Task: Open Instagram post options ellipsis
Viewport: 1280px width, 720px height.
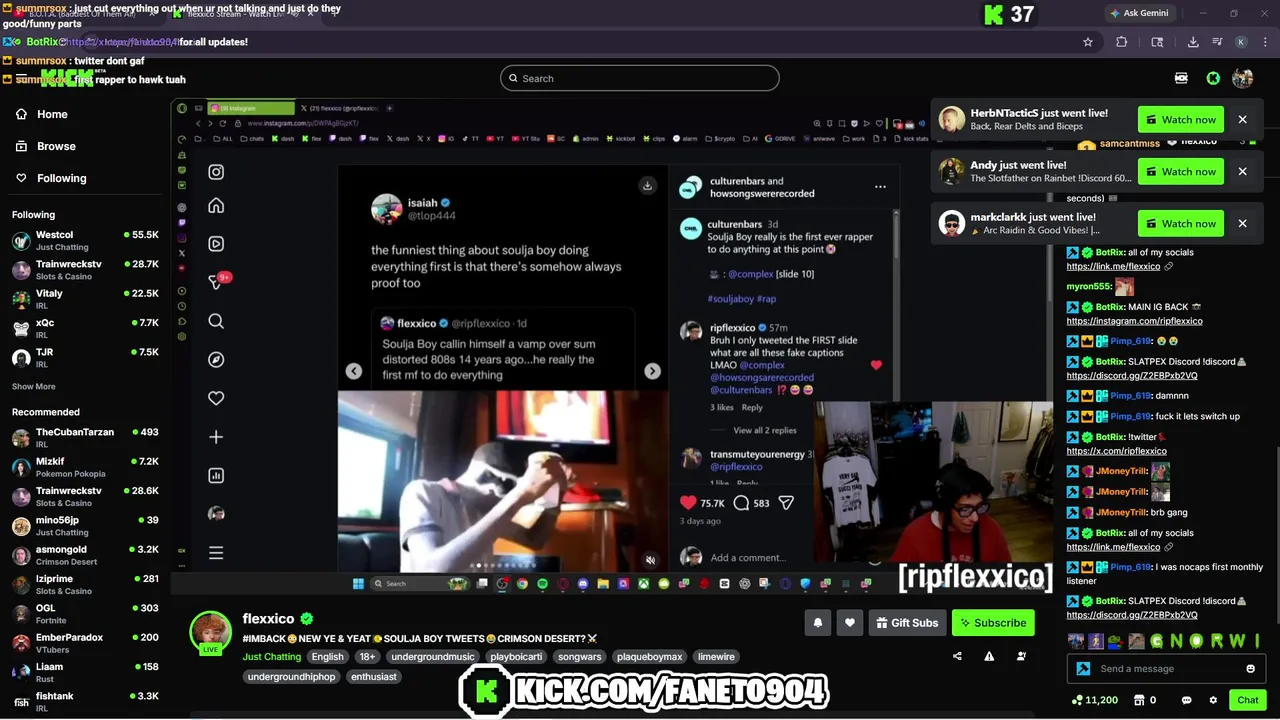Action: (880, 187)
